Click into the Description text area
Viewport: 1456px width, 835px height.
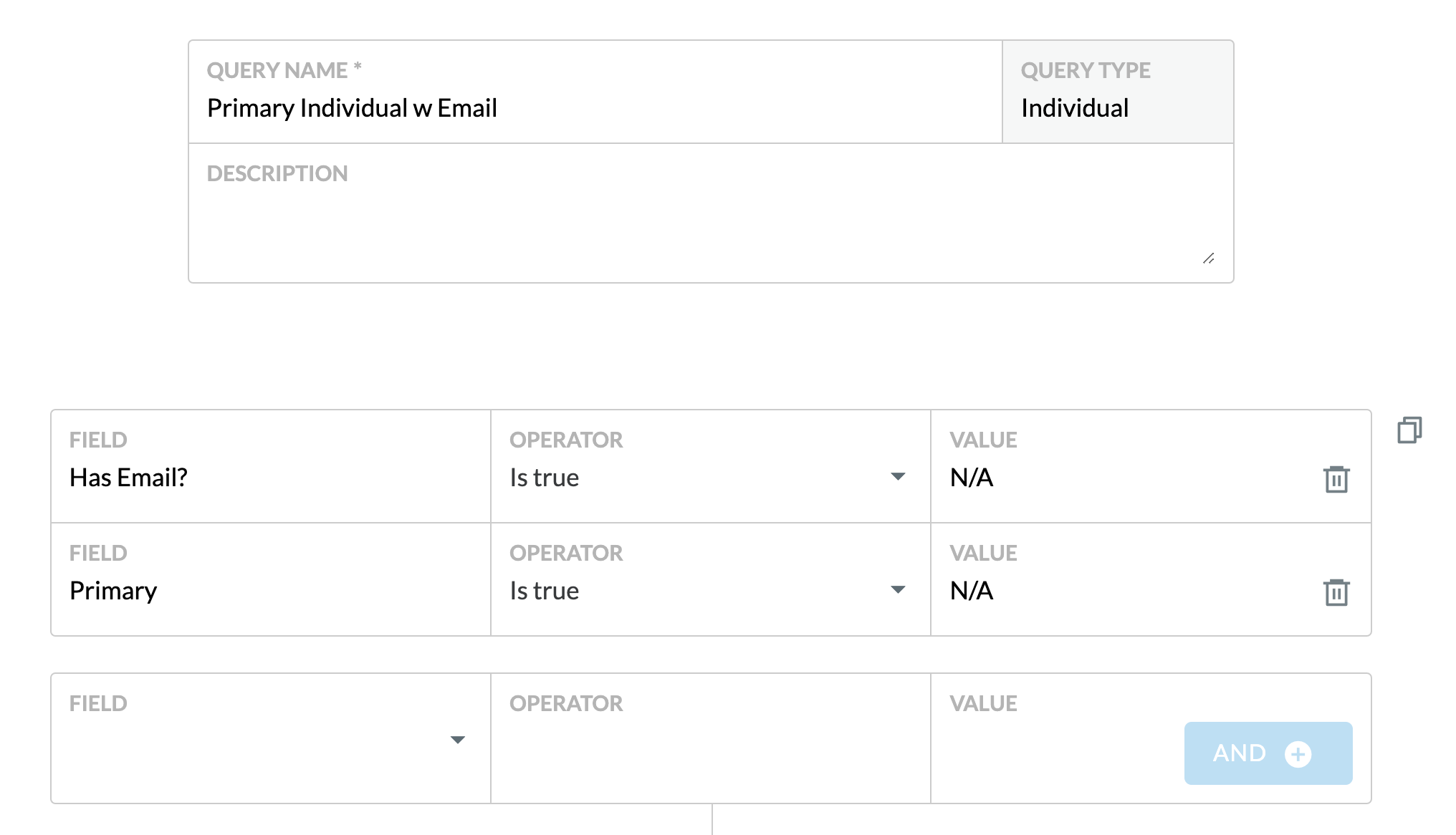[x=711, y=213]
